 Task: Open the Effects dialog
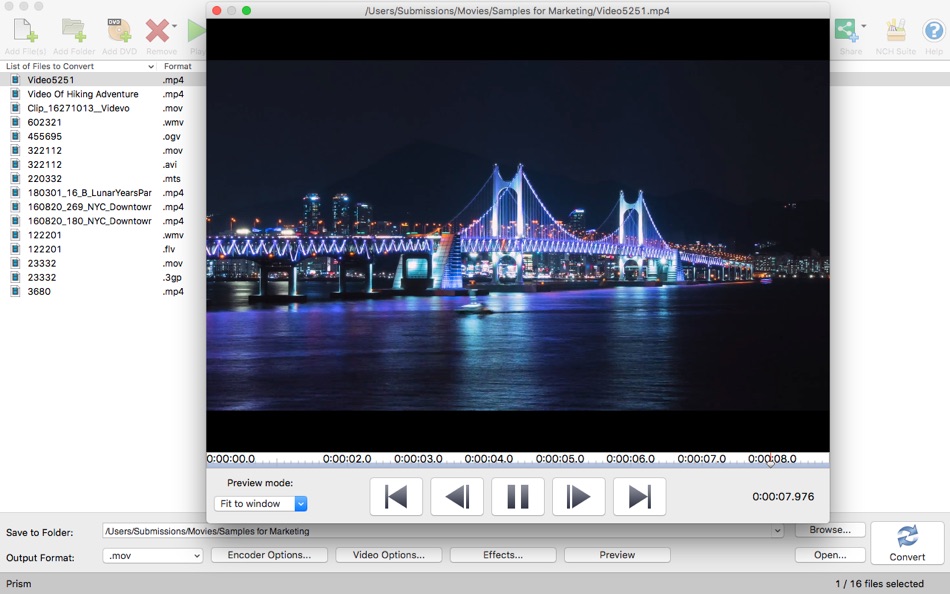coord(502,557)
